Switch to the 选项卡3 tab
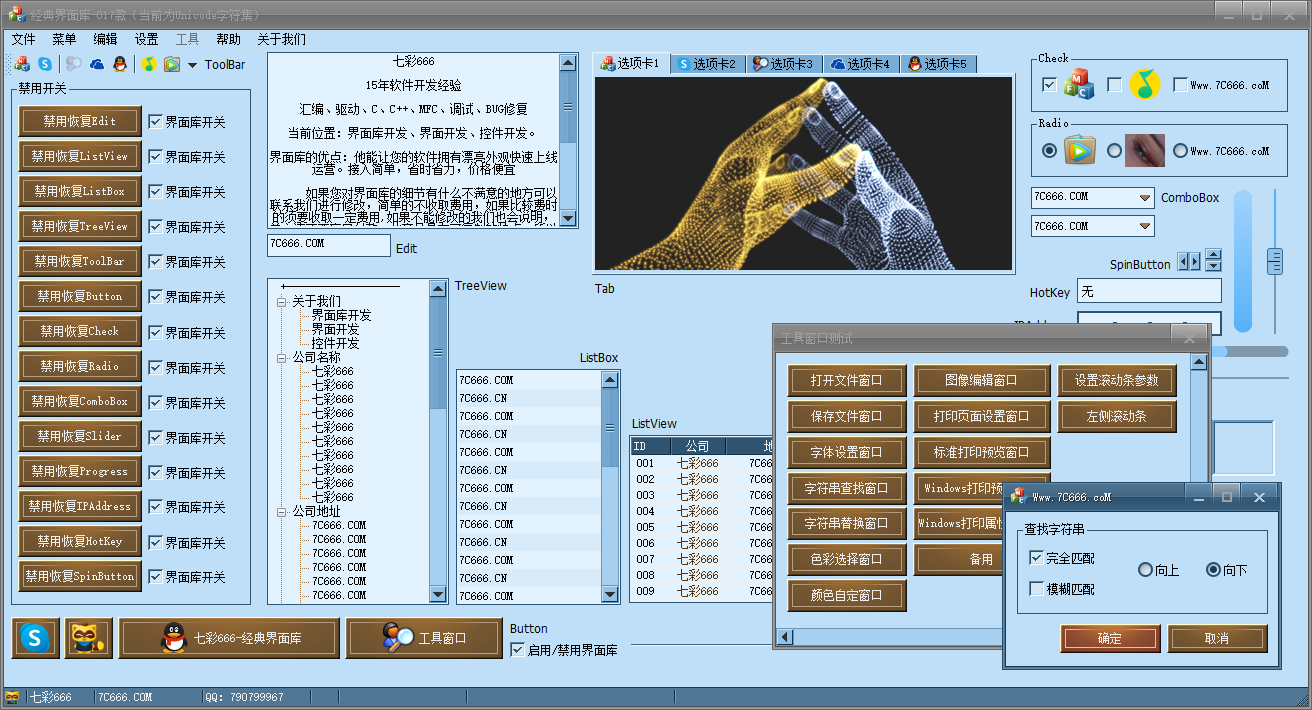The width and height of the screenshot is (1312, 710). click(783, 64)
